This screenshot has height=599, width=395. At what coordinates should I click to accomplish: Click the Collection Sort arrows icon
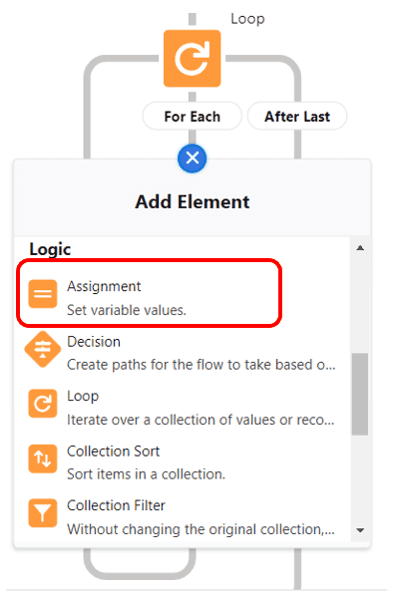coord(43,459)
